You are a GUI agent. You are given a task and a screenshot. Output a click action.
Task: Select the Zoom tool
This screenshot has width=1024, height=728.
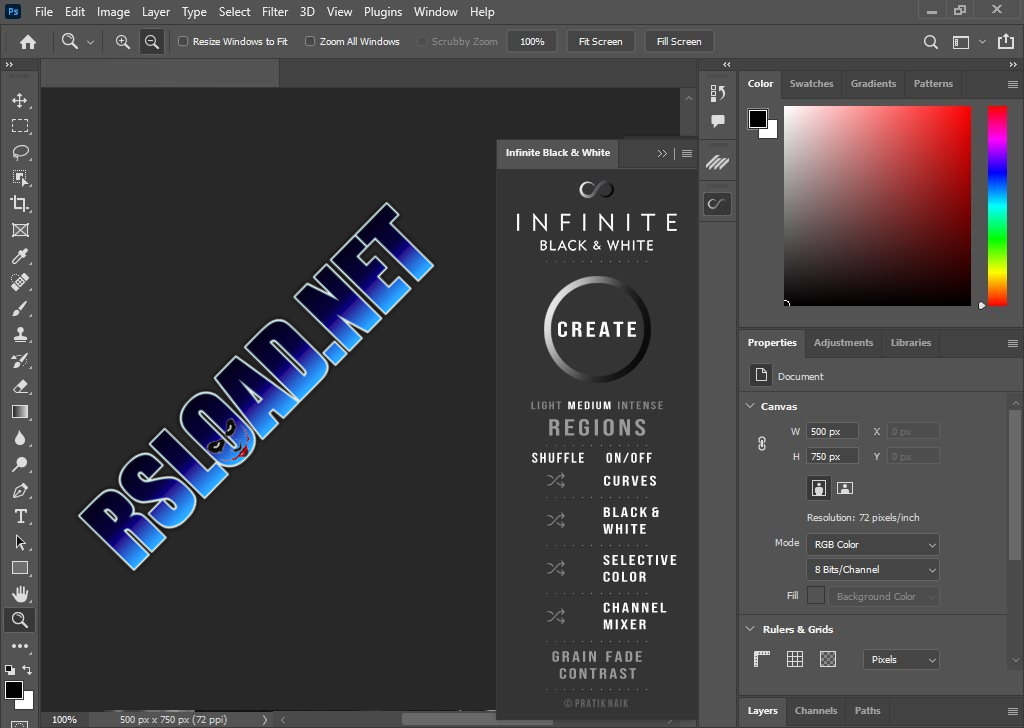click(21, 620)
